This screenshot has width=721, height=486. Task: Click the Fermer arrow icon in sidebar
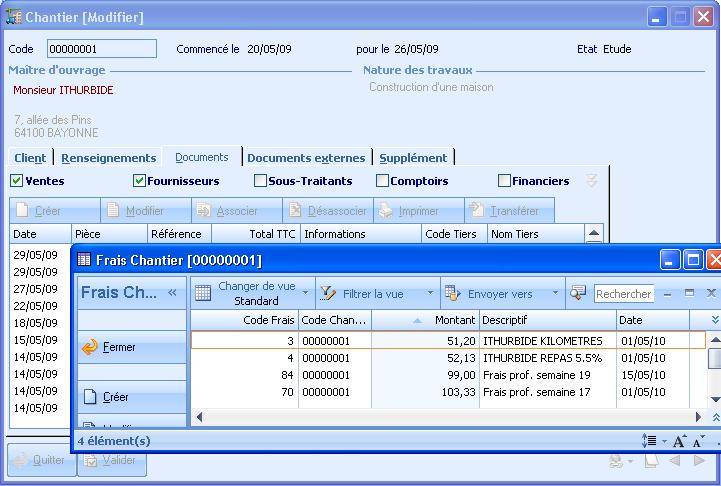click(x=90, y=347)
